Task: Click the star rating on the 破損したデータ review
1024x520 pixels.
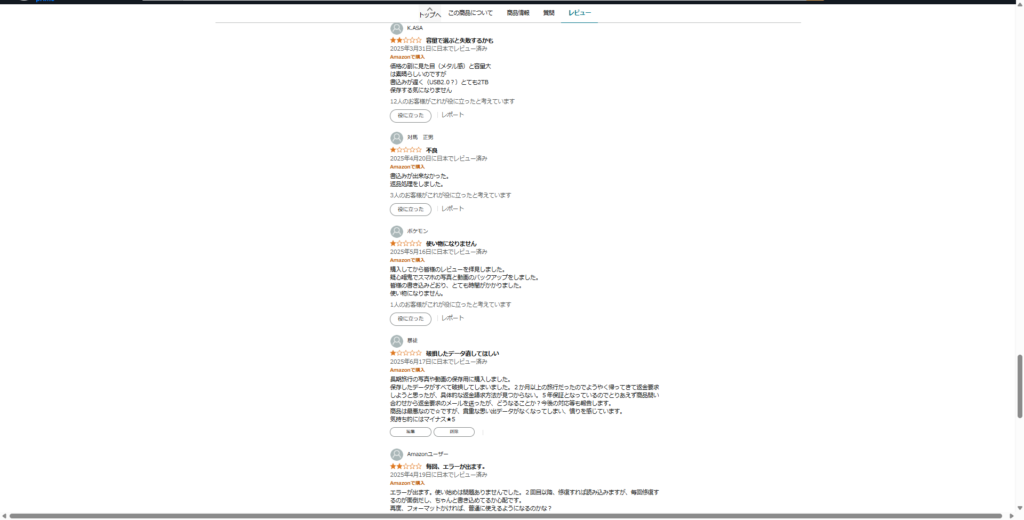Action: (x=406, y=353)
